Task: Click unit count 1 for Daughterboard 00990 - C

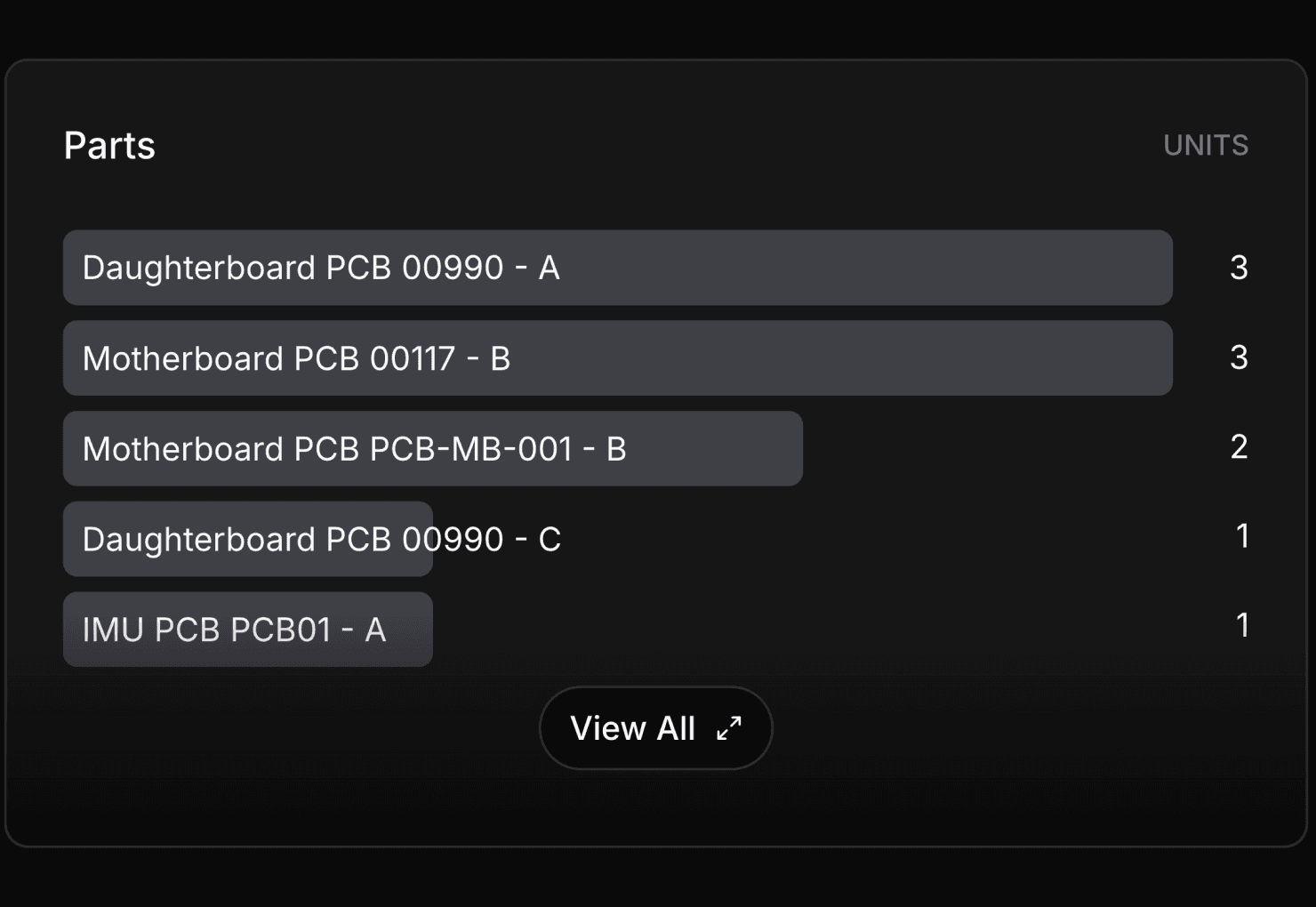Action: coord(1242,536)
